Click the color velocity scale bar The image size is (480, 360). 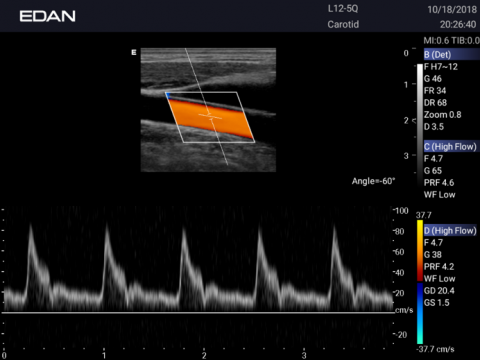(420, 282)
